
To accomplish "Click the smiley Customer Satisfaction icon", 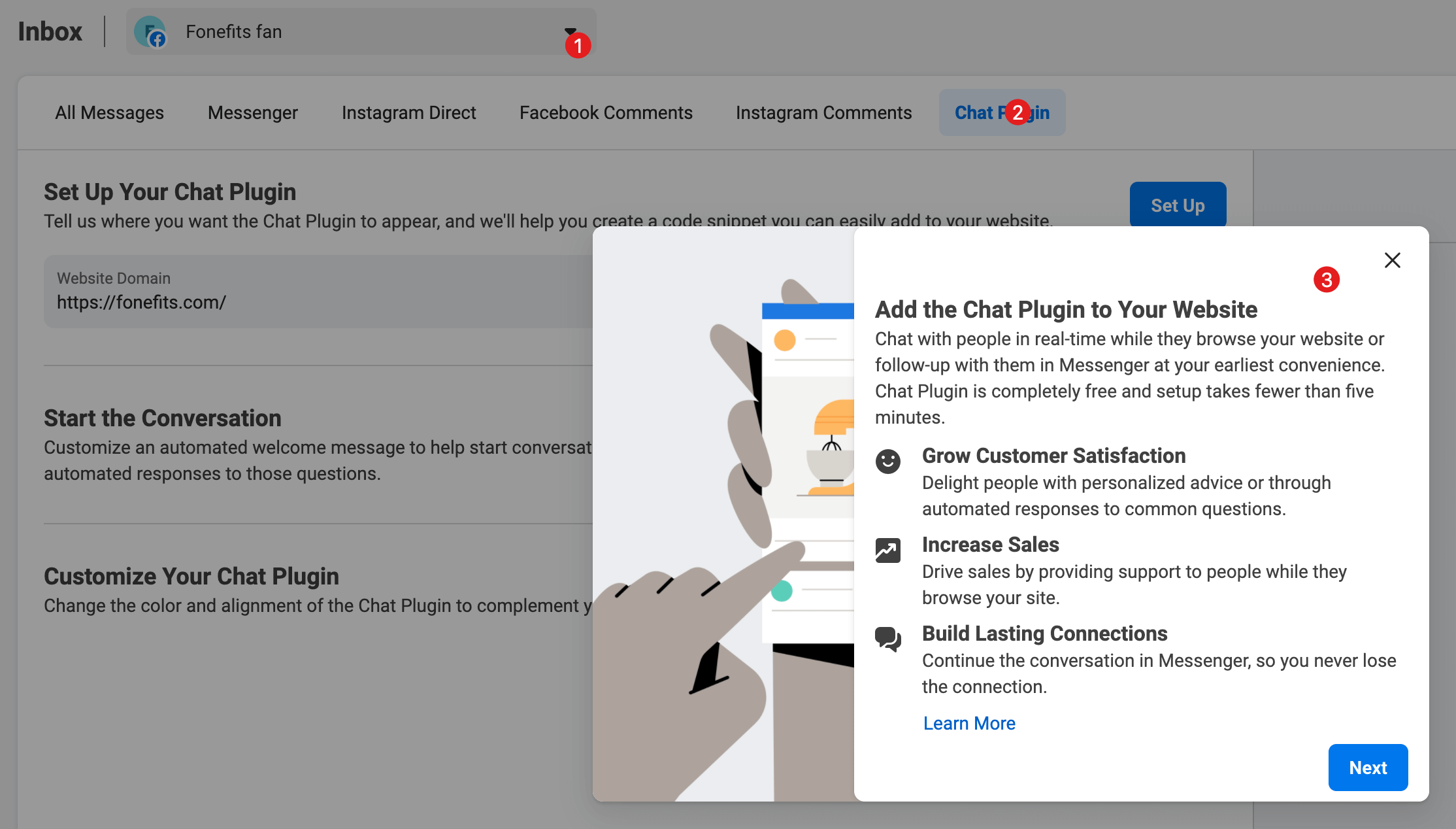I will 887,462.
